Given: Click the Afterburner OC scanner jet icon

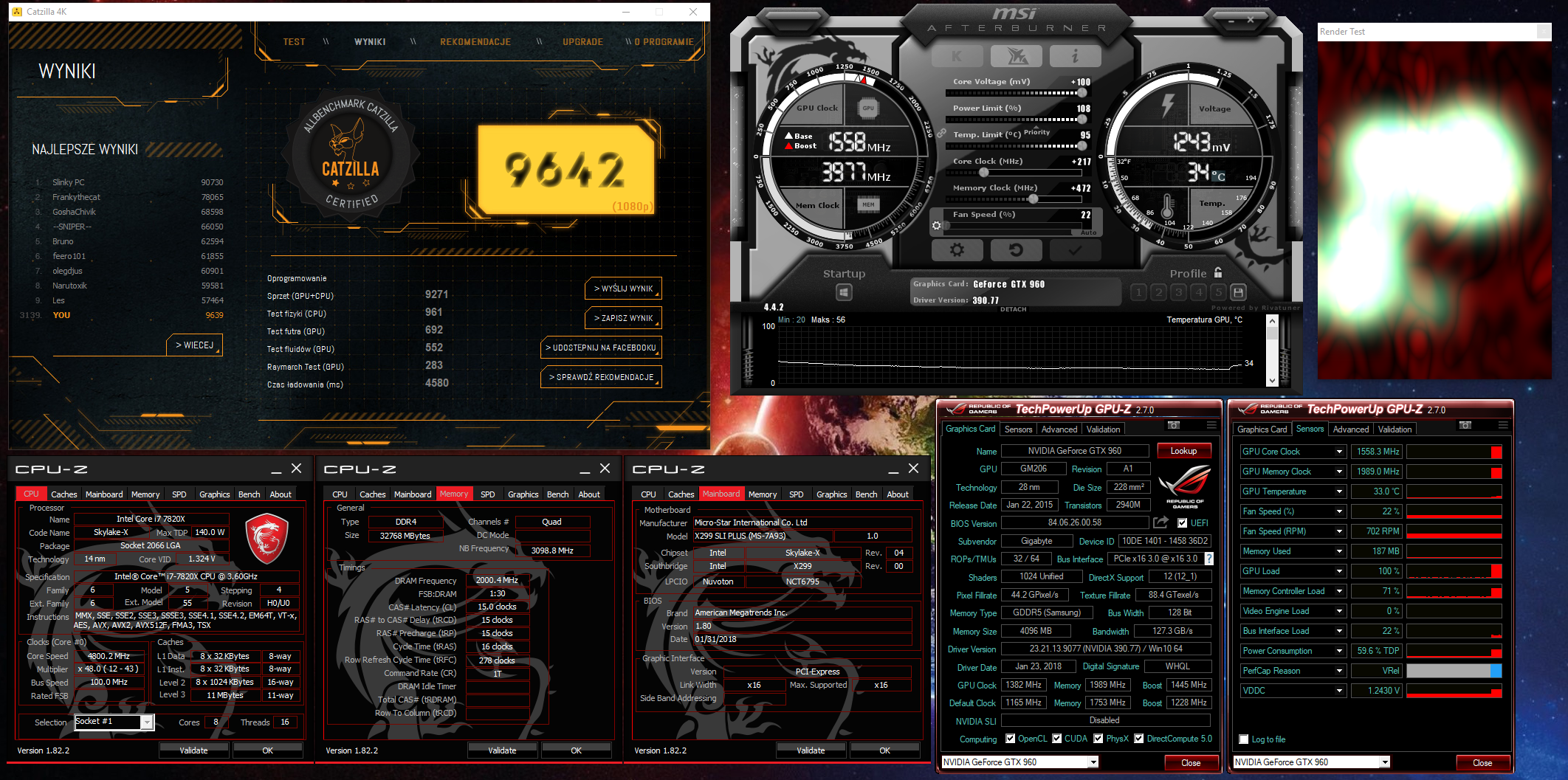Looking at the screenshot, I should point(1017,56).
